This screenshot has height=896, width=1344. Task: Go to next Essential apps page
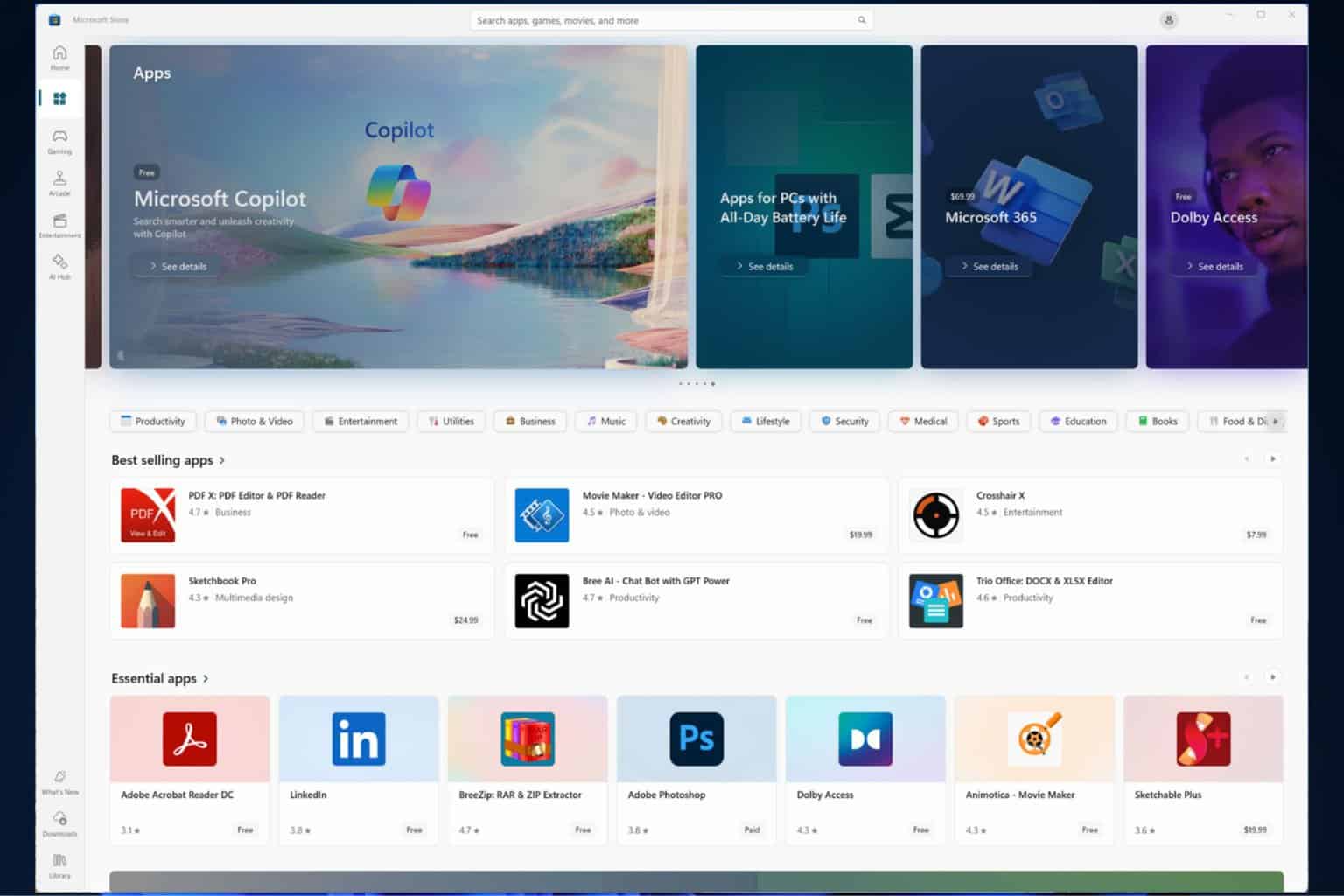(1273, 676)
